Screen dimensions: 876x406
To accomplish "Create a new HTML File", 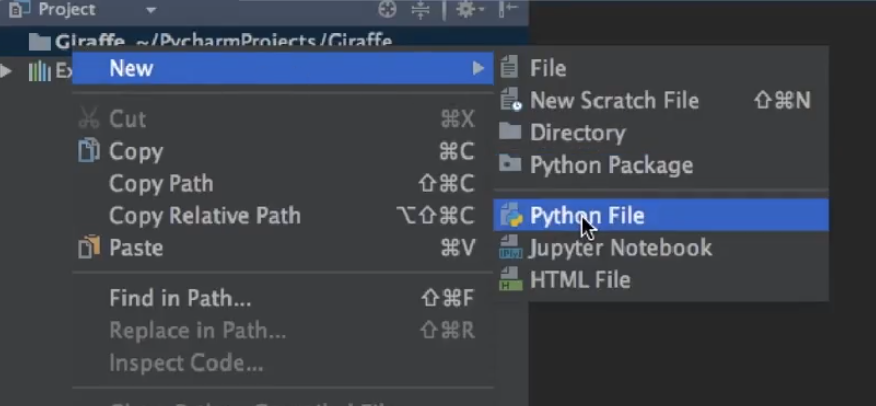I will pyautogui.click(x=661, y=280).
